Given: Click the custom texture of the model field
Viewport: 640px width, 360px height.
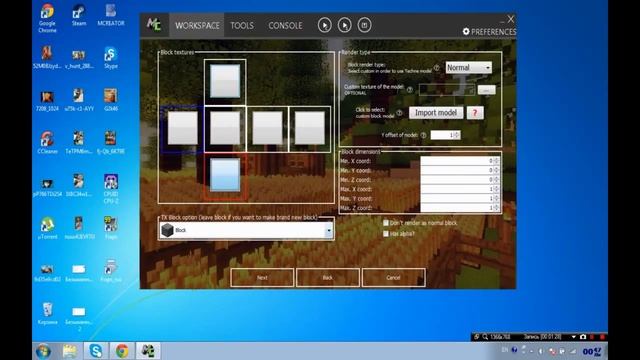Looking at the screenshot, I should (x=447, y=90).
